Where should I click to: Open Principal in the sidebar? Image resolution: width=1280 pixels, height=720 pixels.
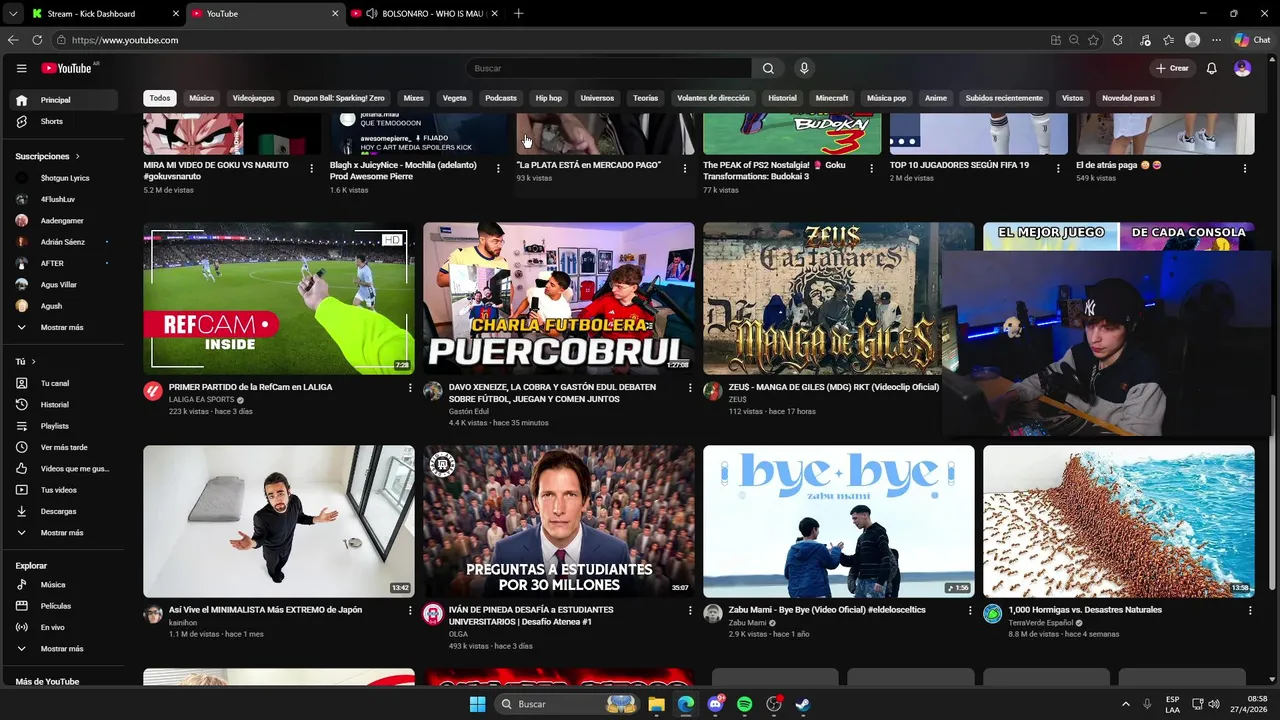[64, 100]
